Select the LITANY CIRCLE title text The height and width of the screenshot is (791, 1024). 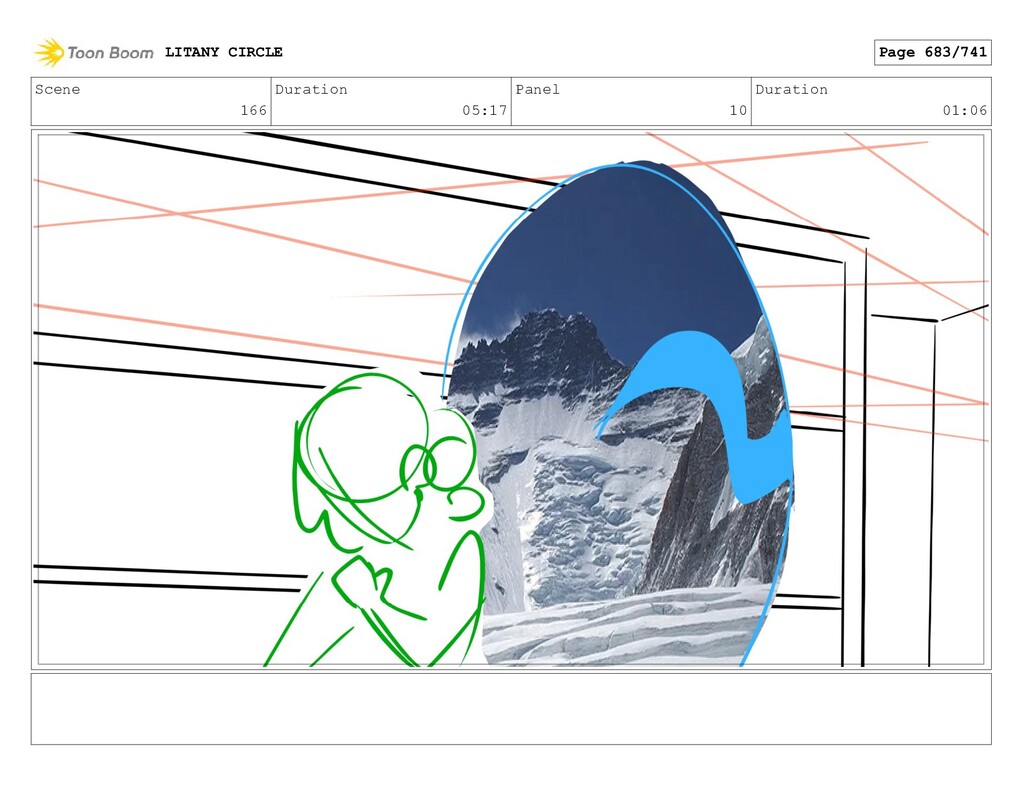223,52
